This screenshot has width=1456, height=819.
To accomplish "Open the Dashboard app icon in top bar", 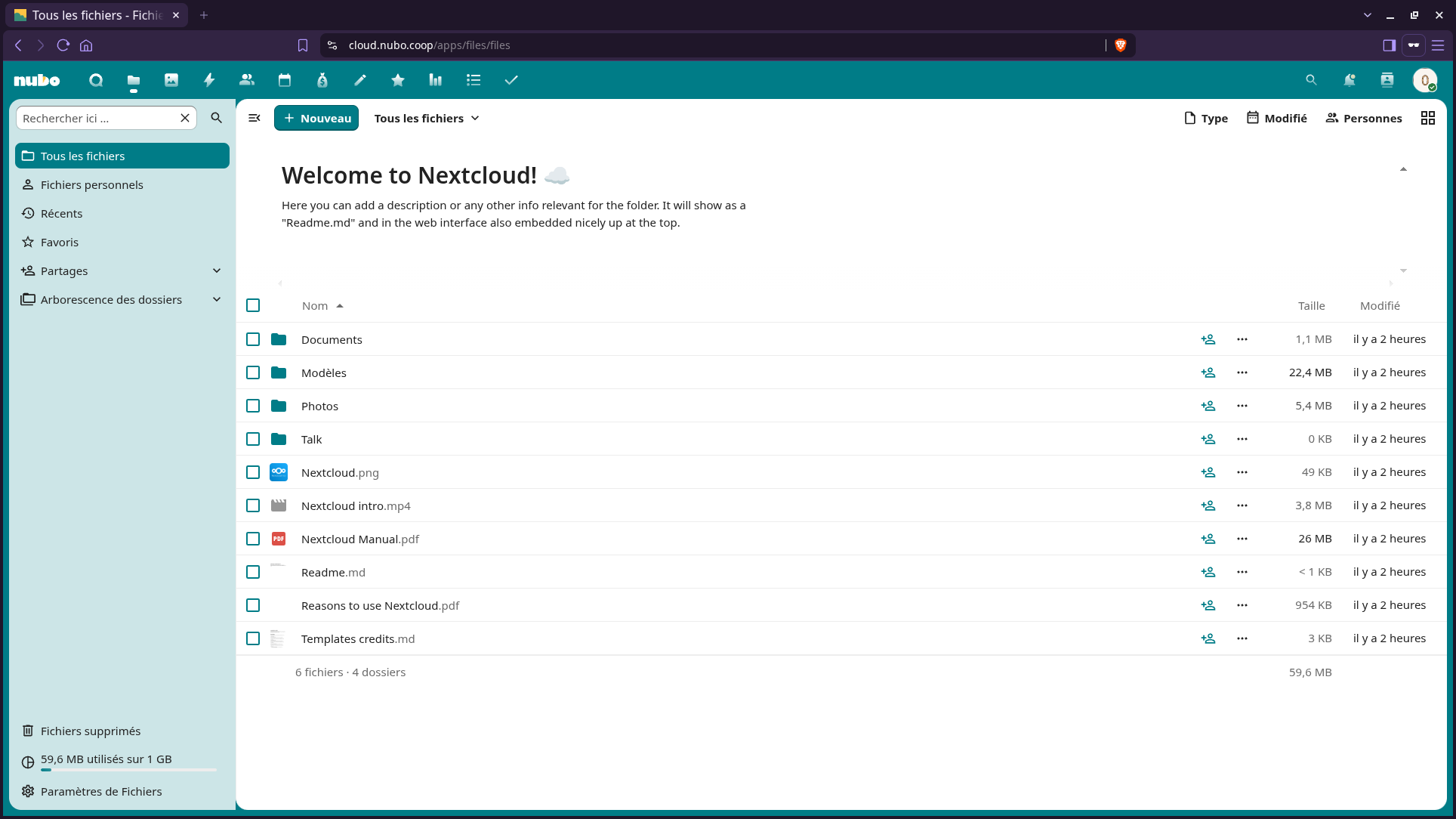I will [x=96, y=80].
